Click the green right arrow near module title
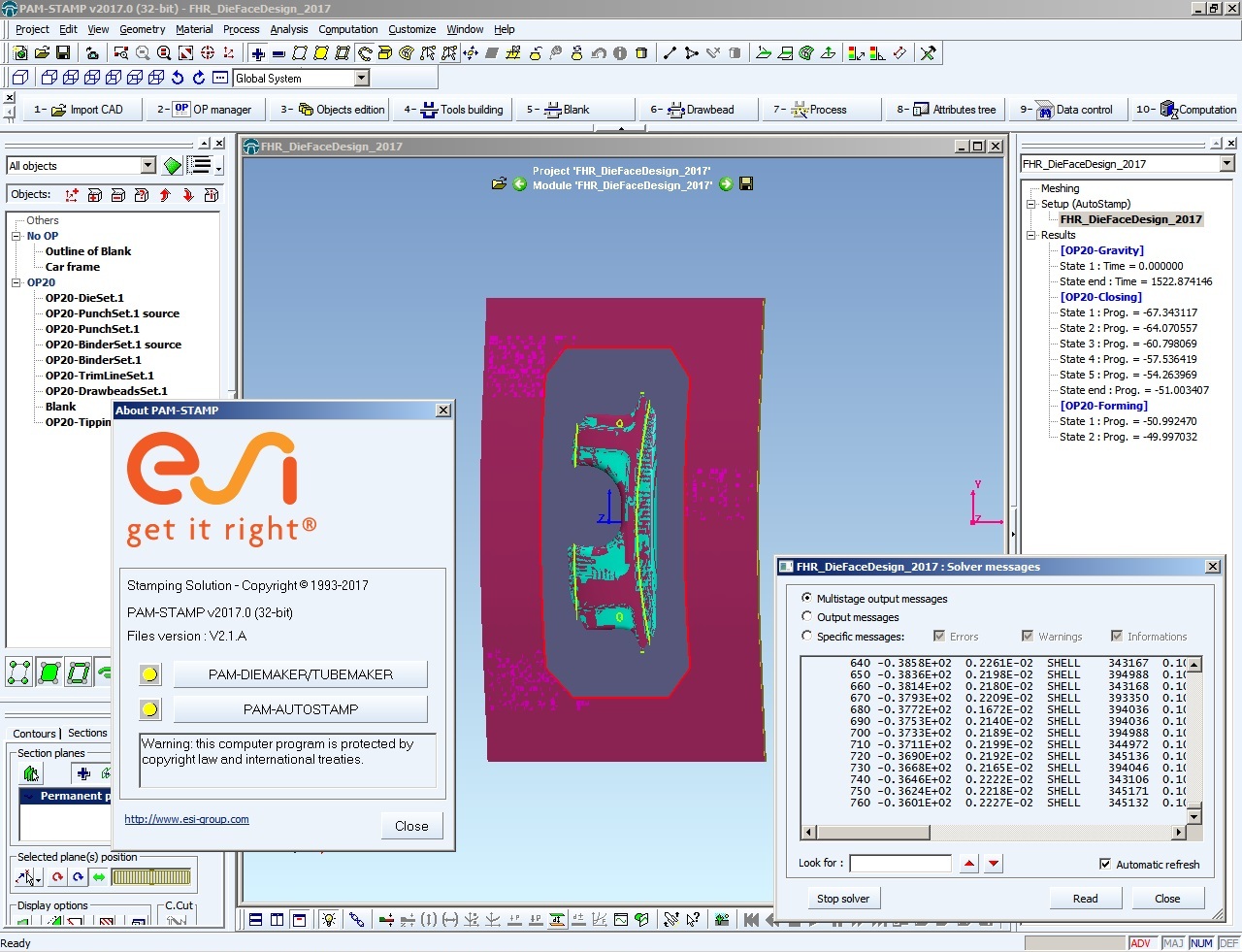The image size is (1242, 952). [x=726, y=183]
